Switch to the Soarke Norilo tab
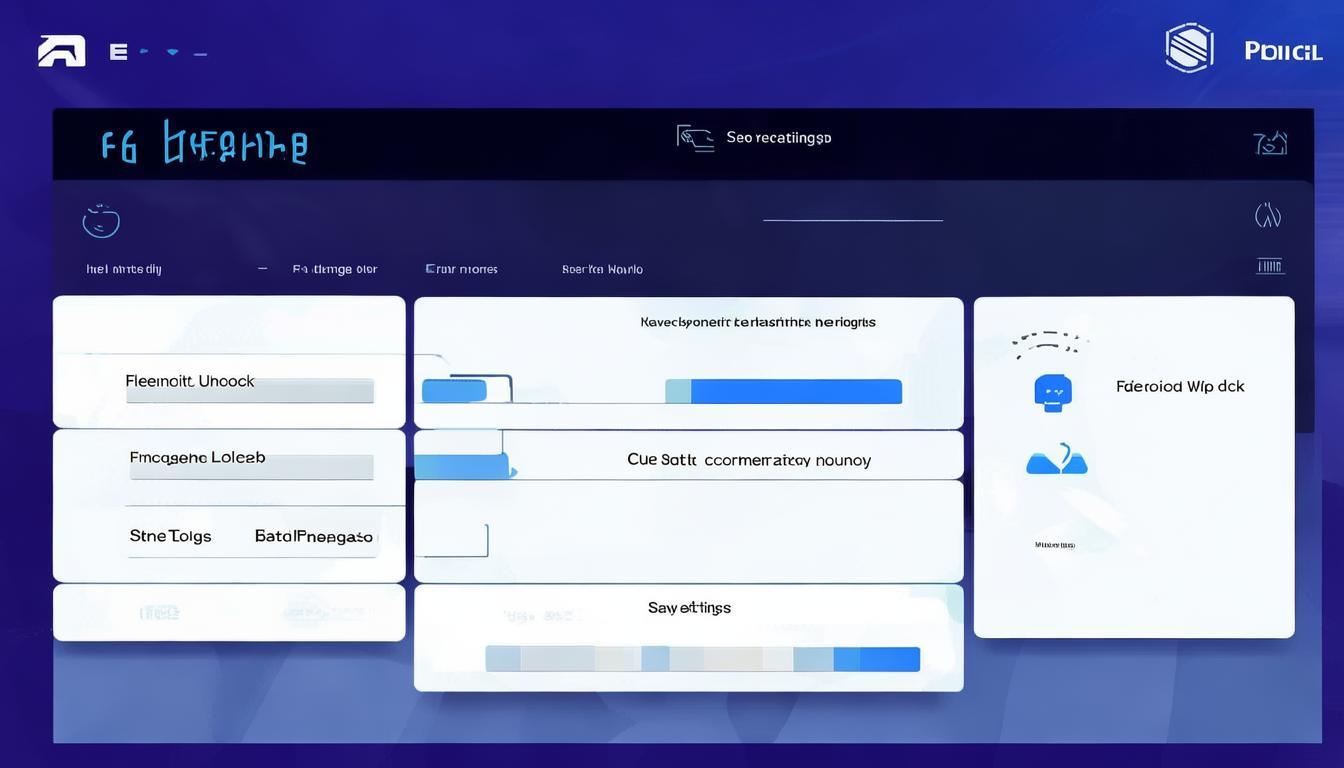This screenshot has height=768, width=1344. 602,269
